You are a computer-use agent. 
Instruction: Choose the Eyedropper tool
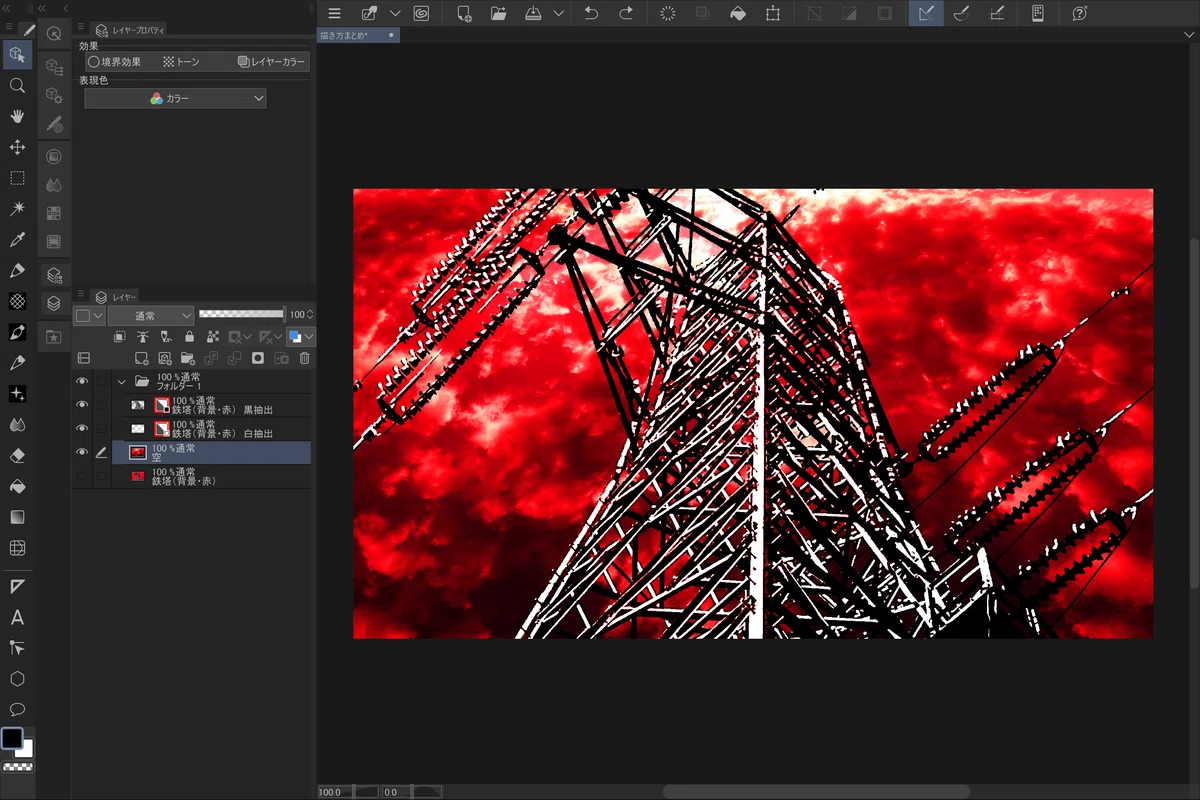point(17,240)
